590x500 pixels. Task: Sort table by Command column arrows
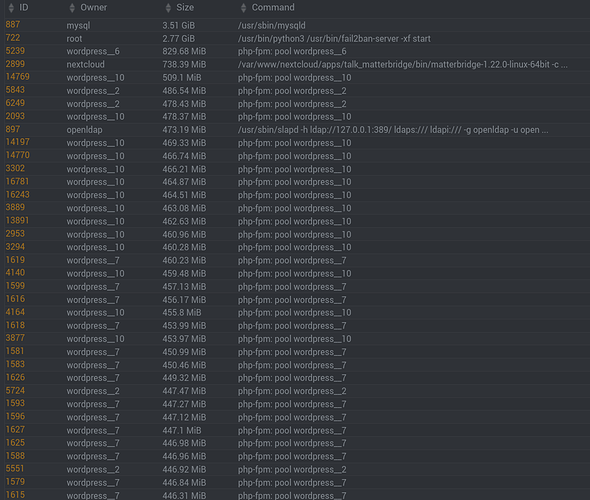(x=243, y=8)
